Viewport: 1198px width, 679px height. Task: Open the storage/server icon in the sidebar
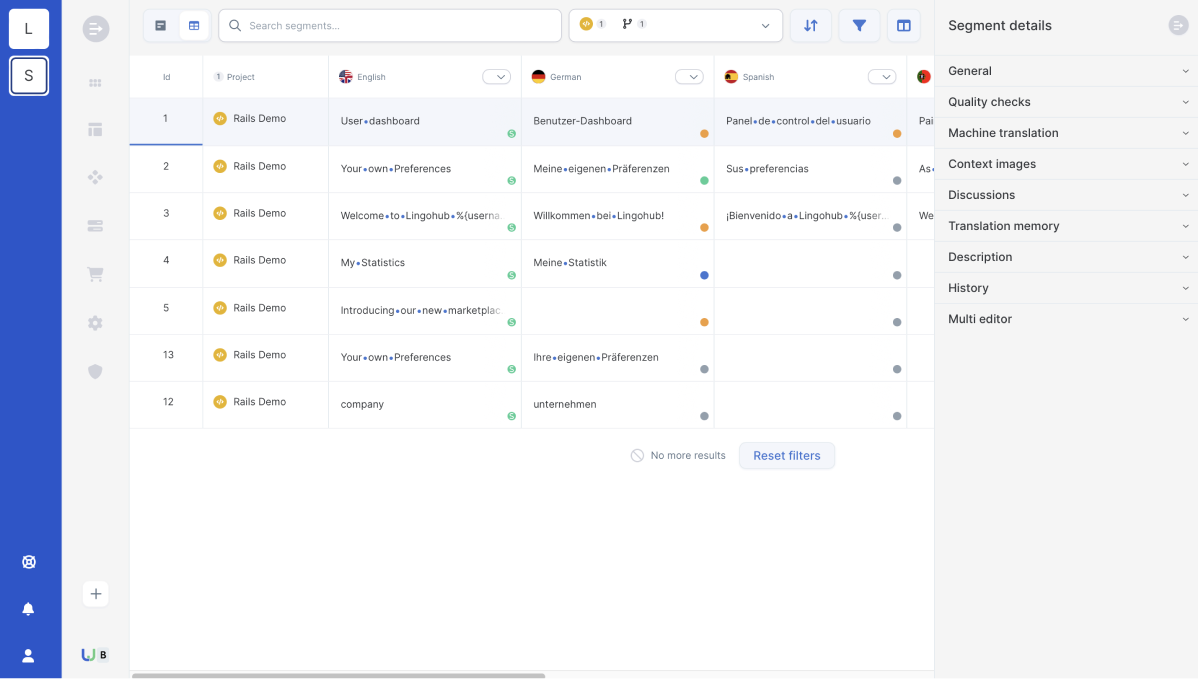[96, 226]
